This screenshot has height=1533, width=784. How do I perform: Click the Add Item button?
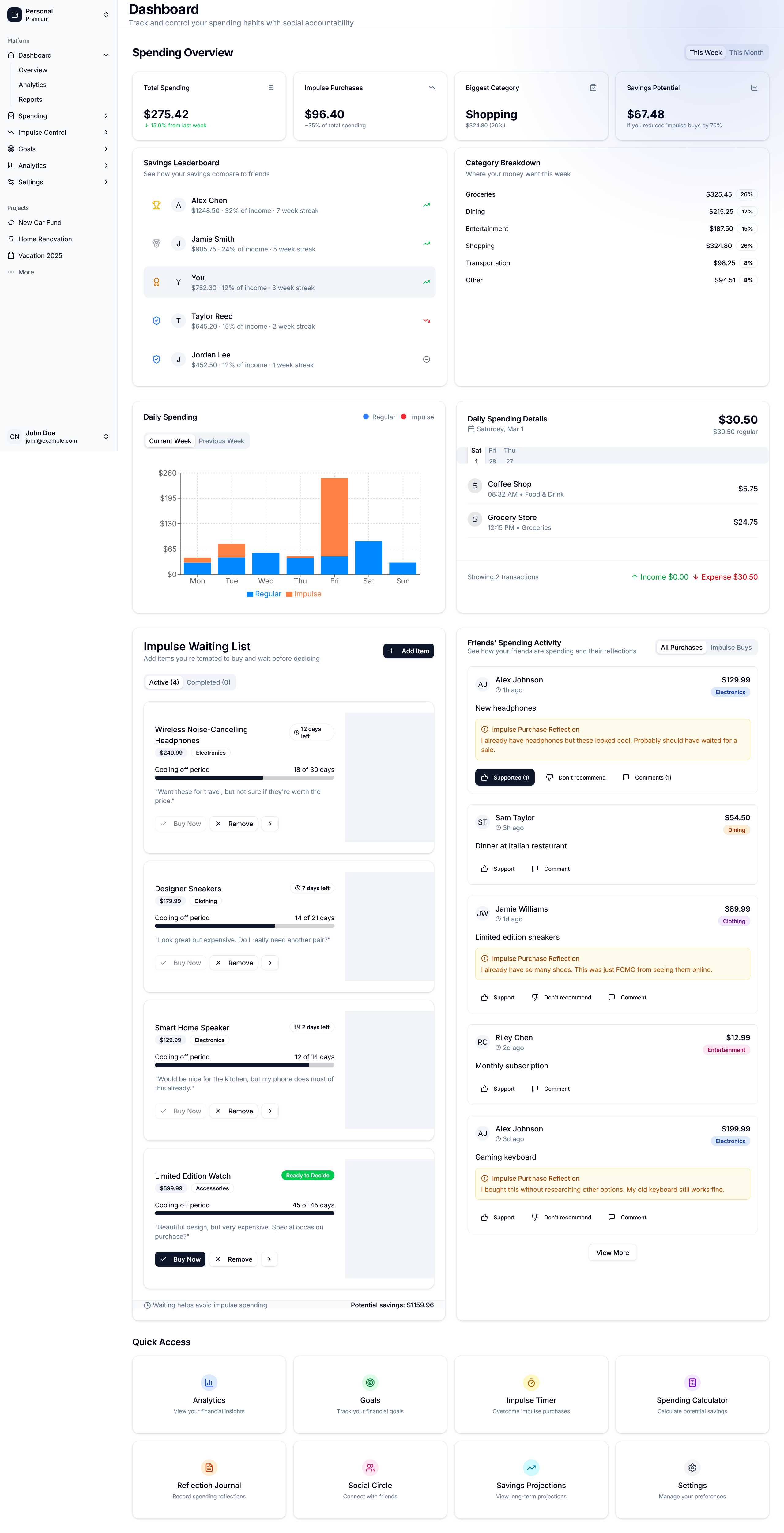(x=409, y=651)
